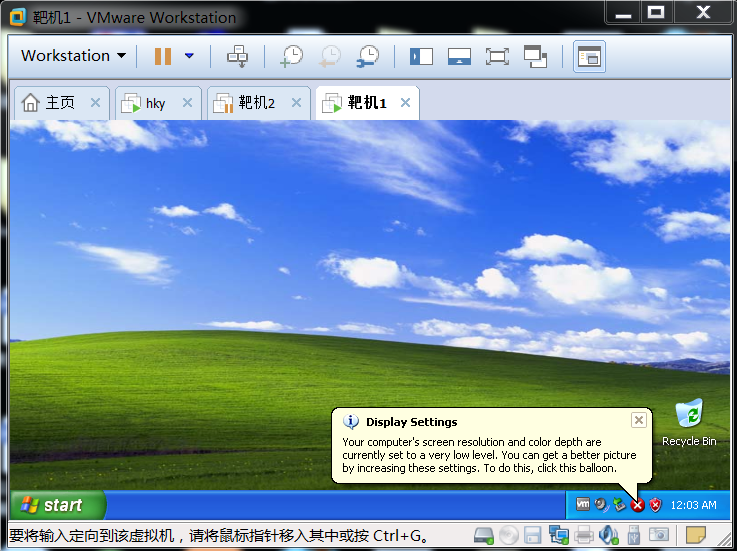
Task: Click the audio device tray icon
Action: click(601, 505)
